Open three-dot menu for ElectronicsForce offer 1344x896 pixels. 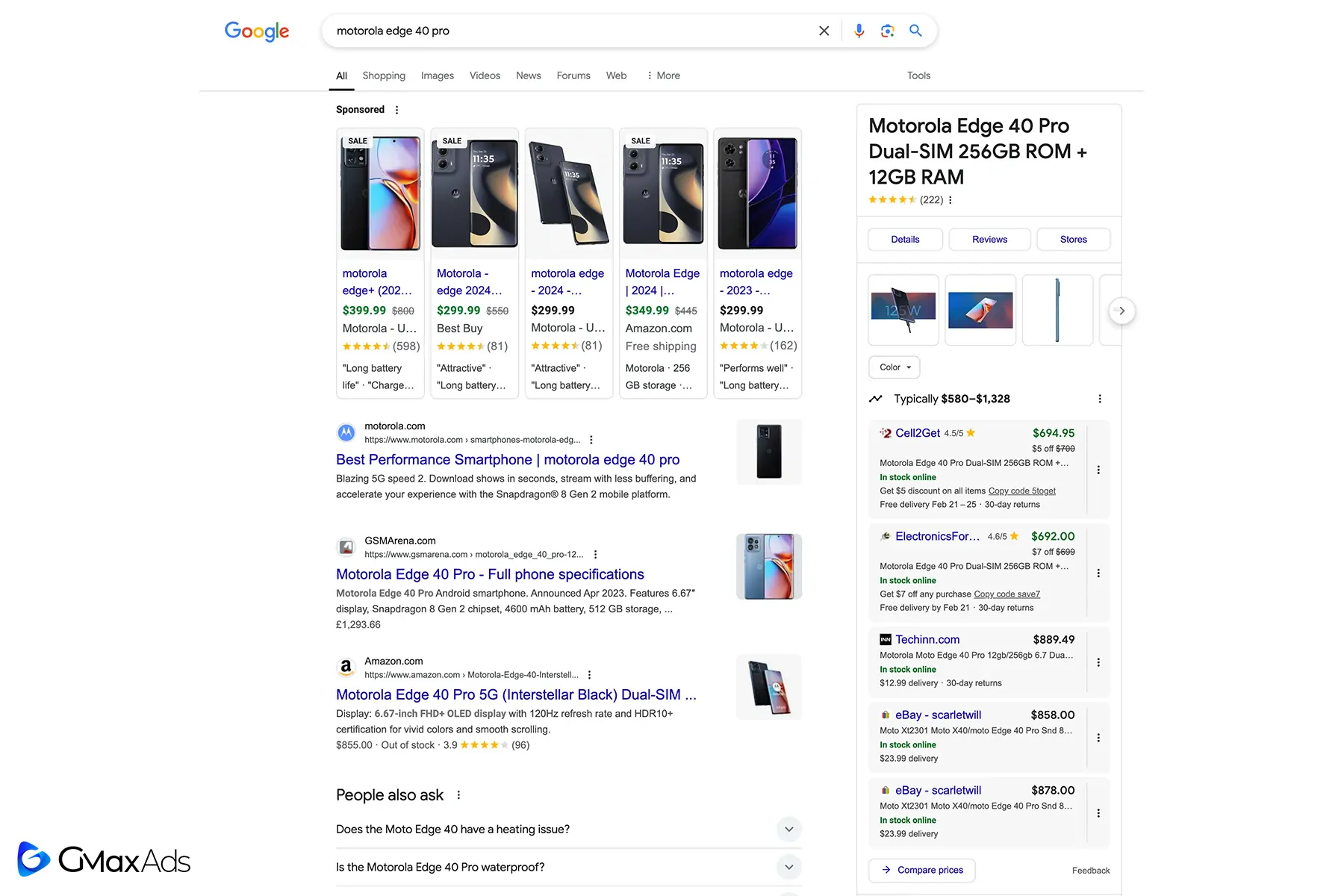(1098, 573)
